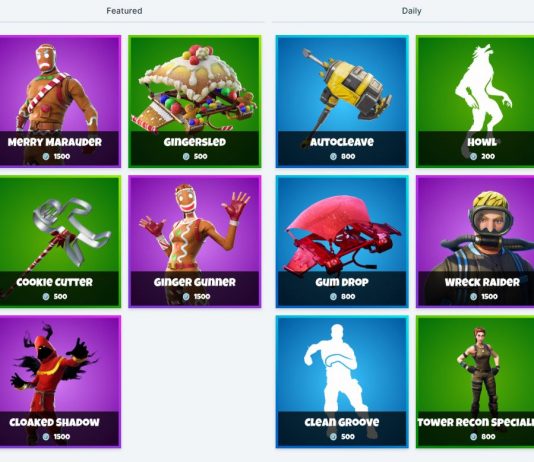
Task: View the Wreck Raider outfit
Action: [475, 242]
